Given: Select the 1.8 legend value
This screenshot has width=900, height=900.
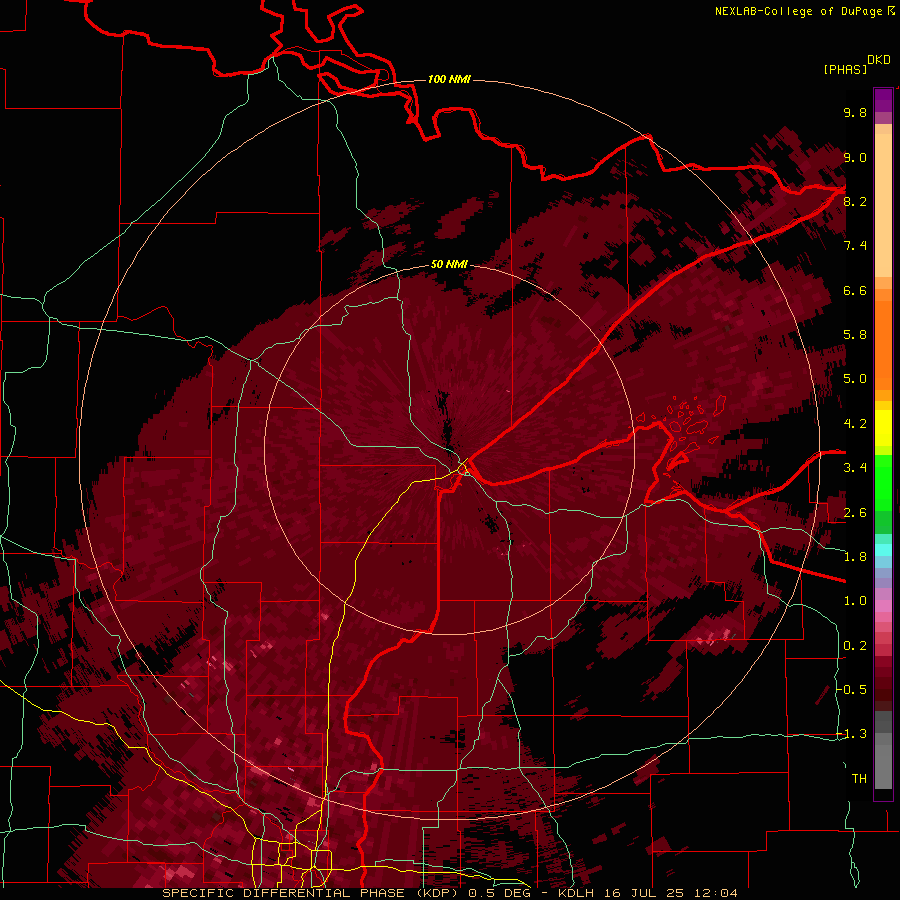Looking at the screenshot, I should 855,557.
